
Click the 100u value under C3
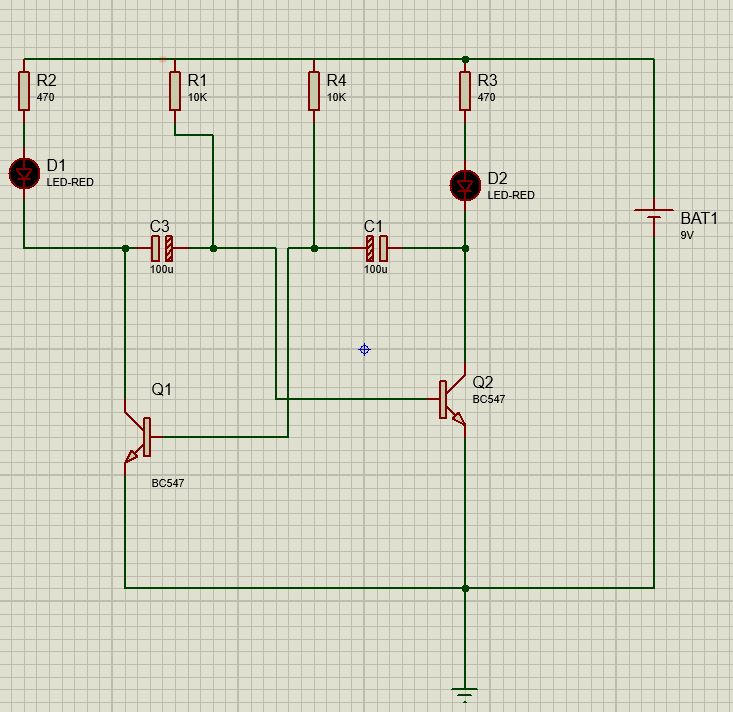click(x=162, y=269)
